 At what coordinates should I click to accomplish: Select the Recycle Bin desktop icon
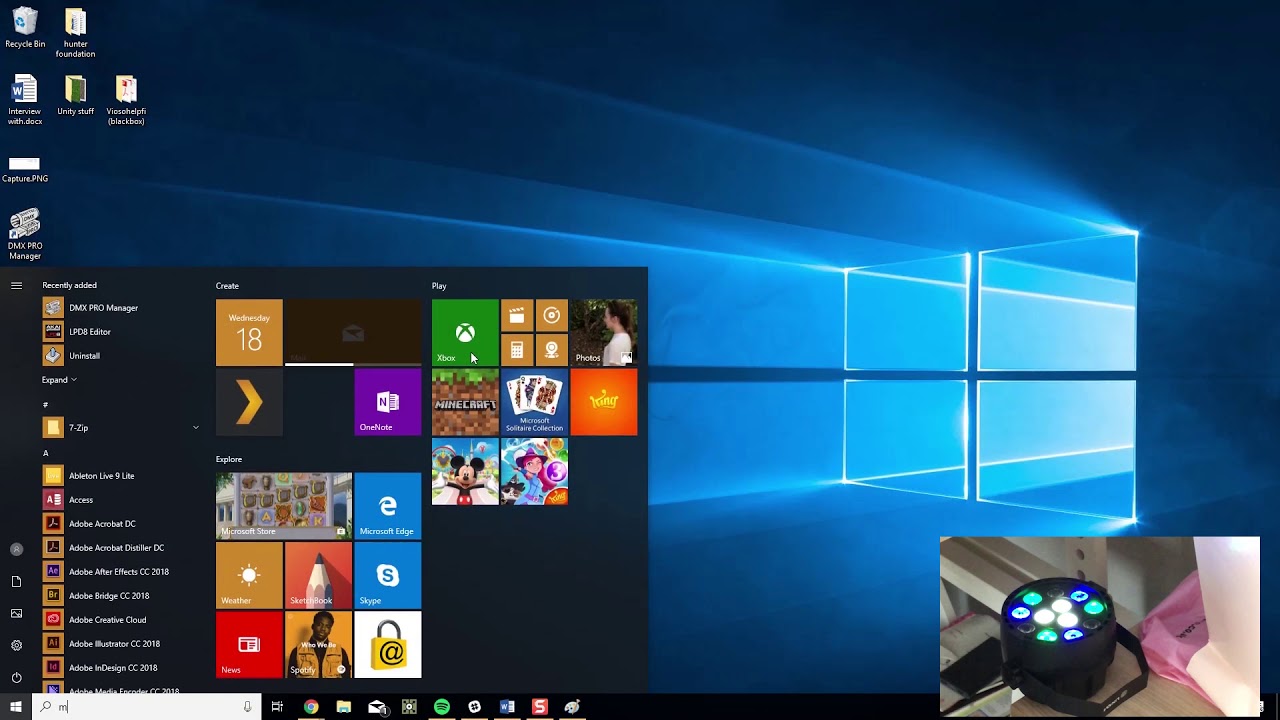point(25,28)
